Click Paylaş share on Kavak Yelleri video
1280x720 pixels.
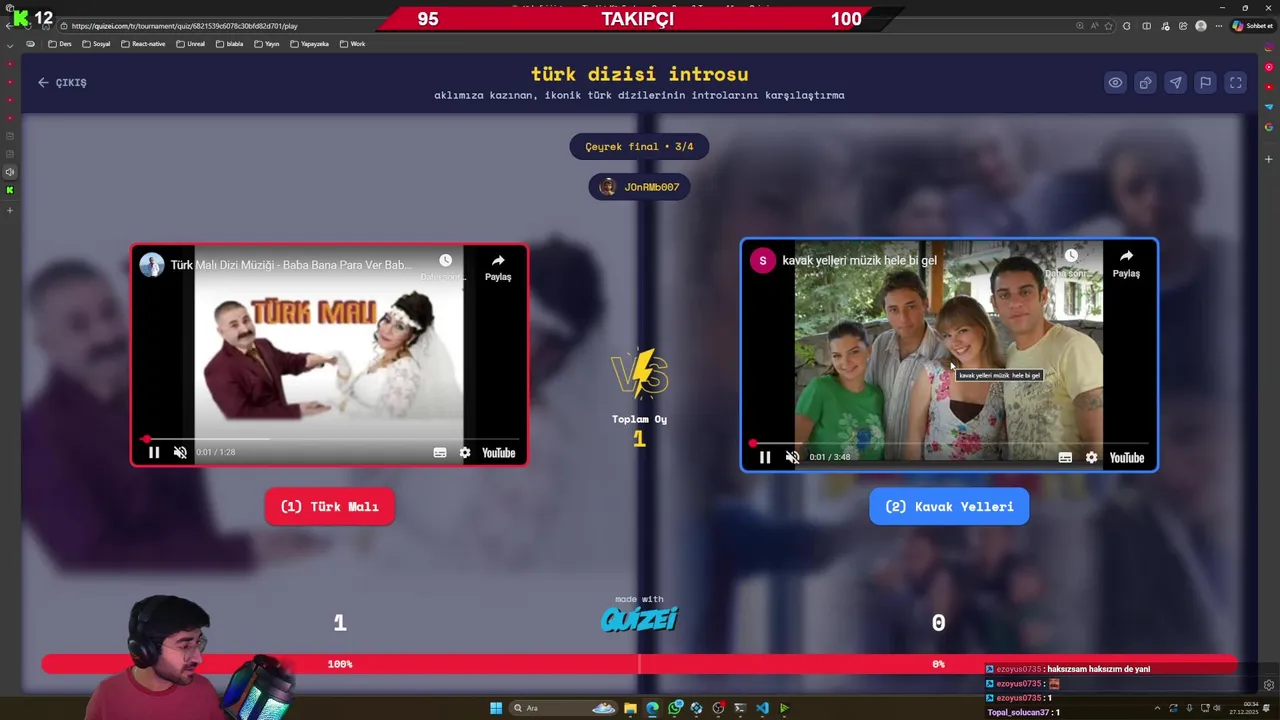[x=1126, y=264]
